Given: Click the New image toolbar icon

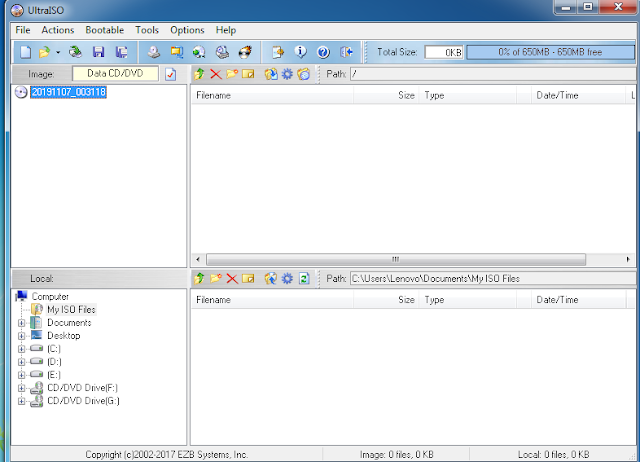Looking at the screenshot, I should (x=26, y=52).
